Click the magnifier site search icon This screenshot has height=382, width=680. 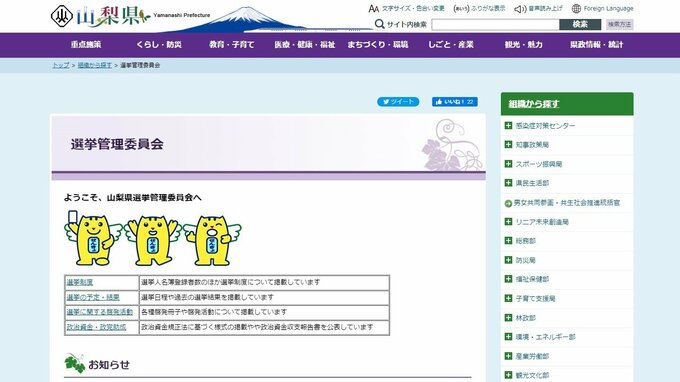(379, 24)
